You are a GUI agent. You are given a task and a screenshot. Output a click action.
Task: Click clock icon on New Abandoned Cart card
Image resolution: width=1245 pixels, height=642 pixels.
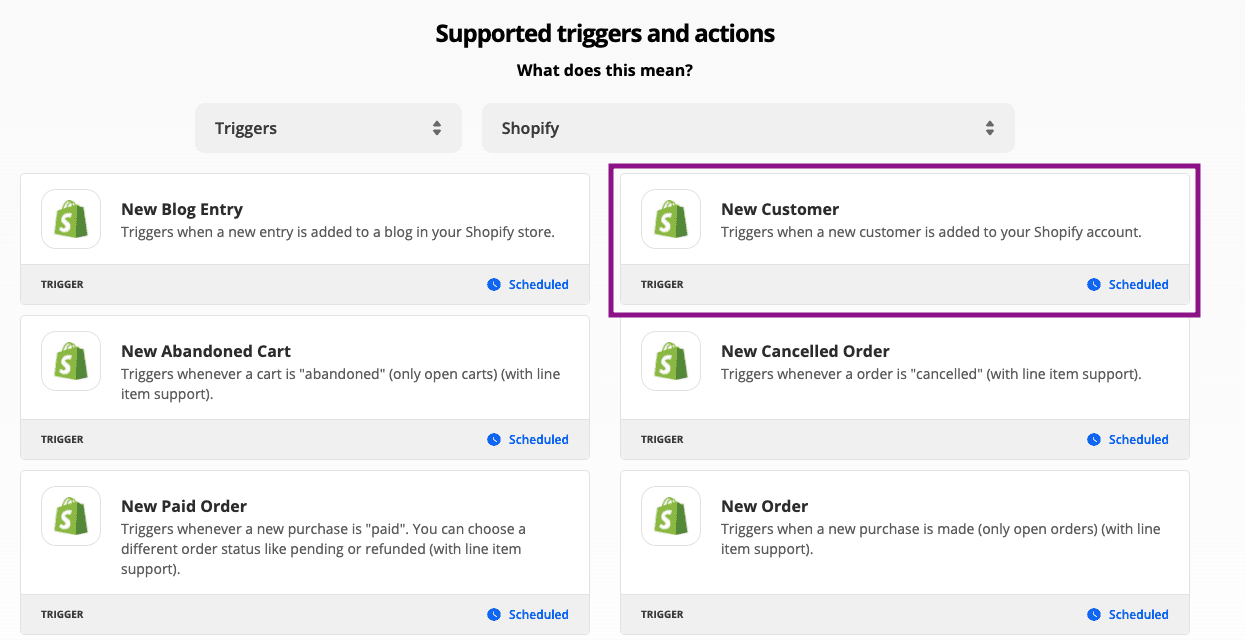(493, 440)
